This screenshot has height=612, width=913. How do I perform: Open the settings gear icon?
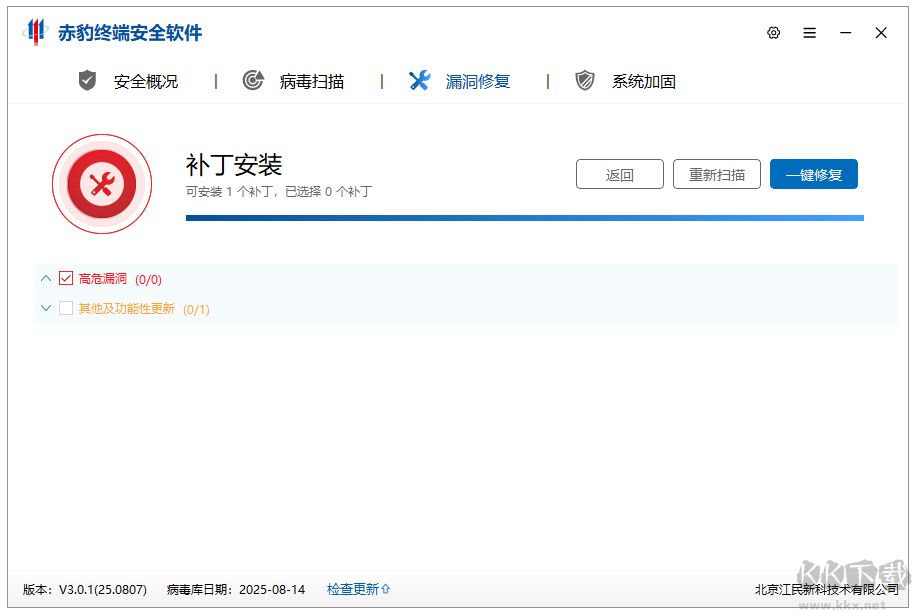click(x=773, y=32)
